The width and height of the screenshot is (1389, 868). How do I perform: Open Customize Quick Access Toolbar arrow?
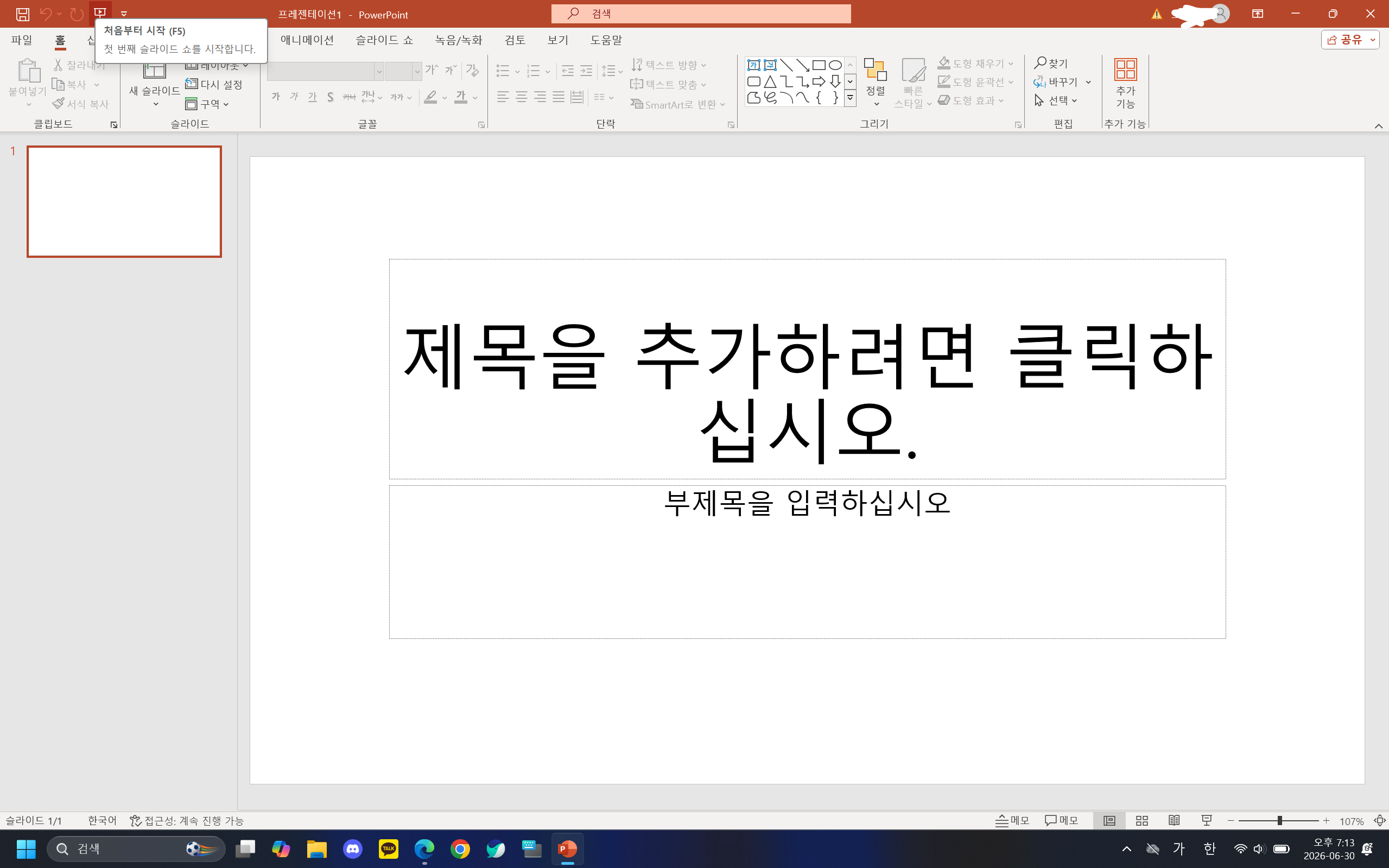124,14
